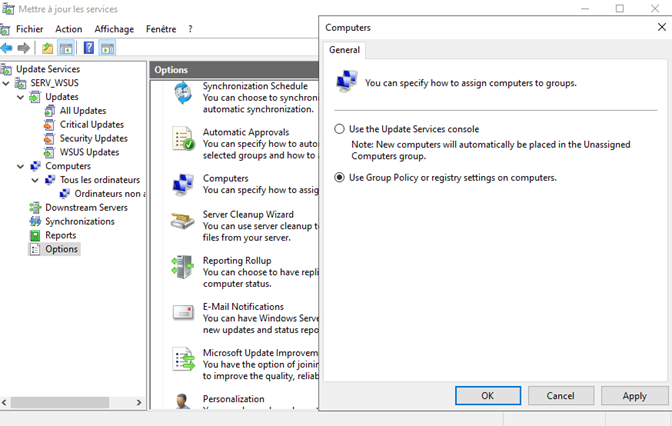
Task: Click the Options list icon in tree
Action: [35, 249]
